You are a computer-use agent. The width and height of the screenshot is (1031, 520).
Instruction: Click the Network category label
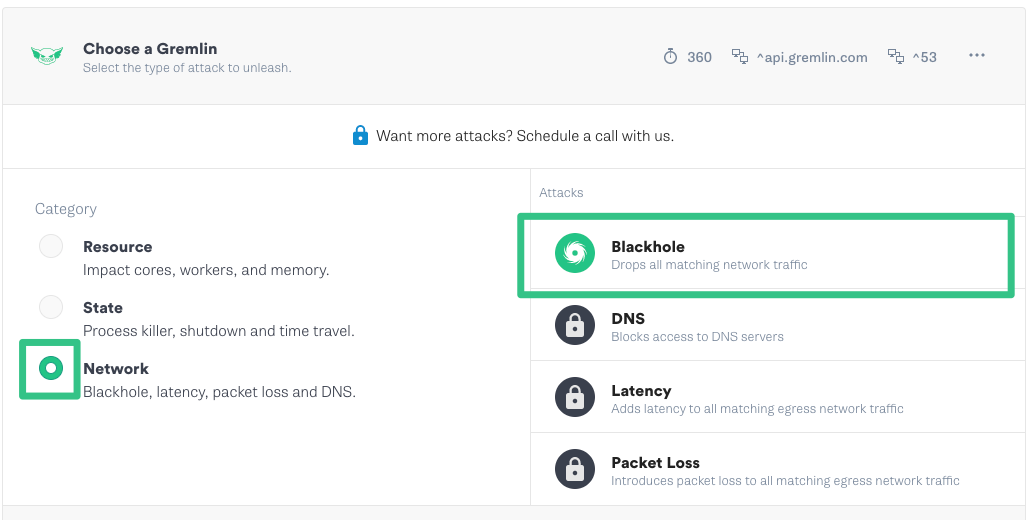point(116,369)
